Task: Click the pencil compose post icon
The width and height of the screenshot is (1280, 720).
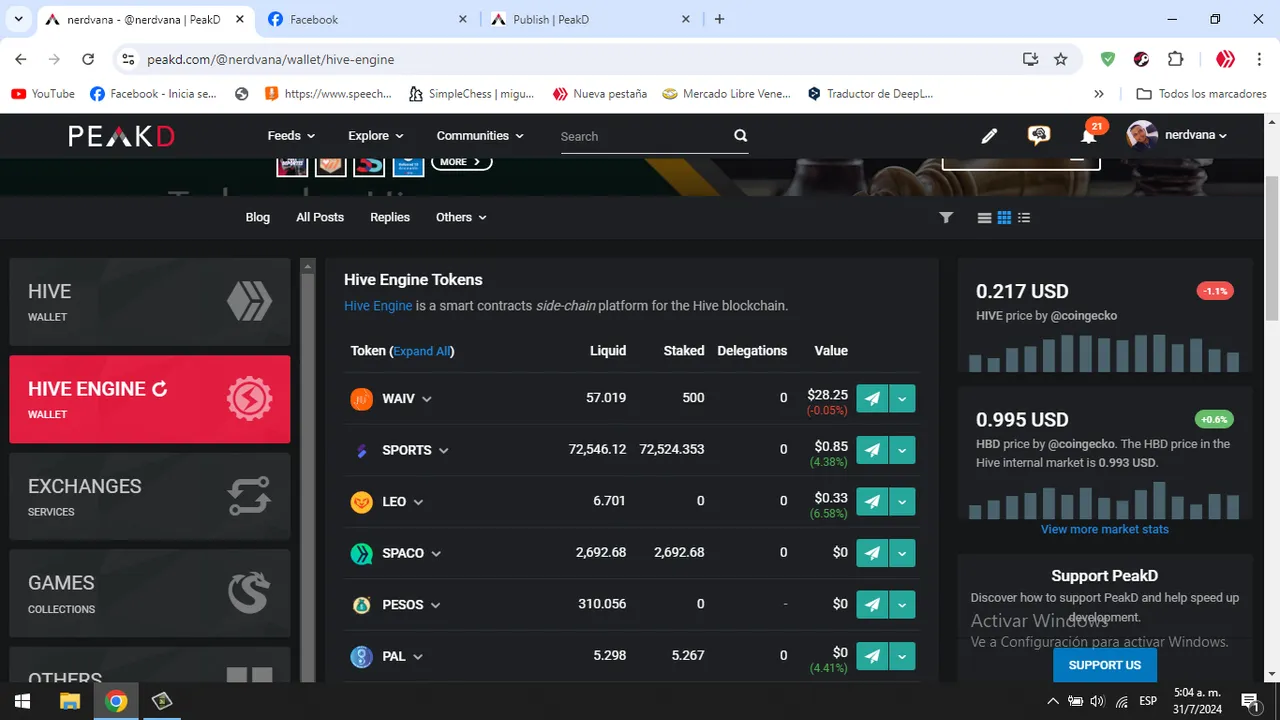Action: [989, 136]
